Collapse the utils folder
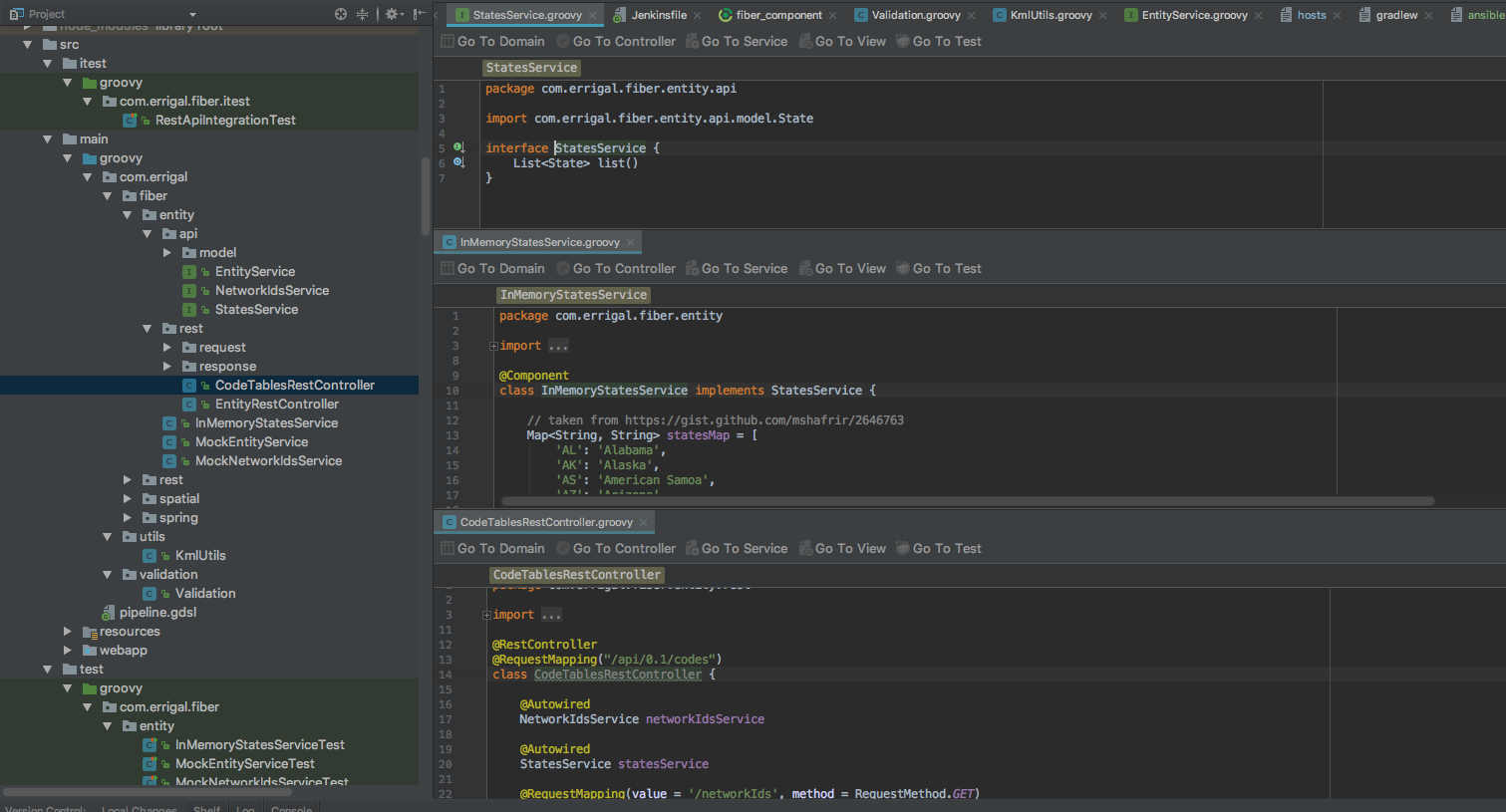Viewport: 1506px width, 812px height. pos(108,537)
